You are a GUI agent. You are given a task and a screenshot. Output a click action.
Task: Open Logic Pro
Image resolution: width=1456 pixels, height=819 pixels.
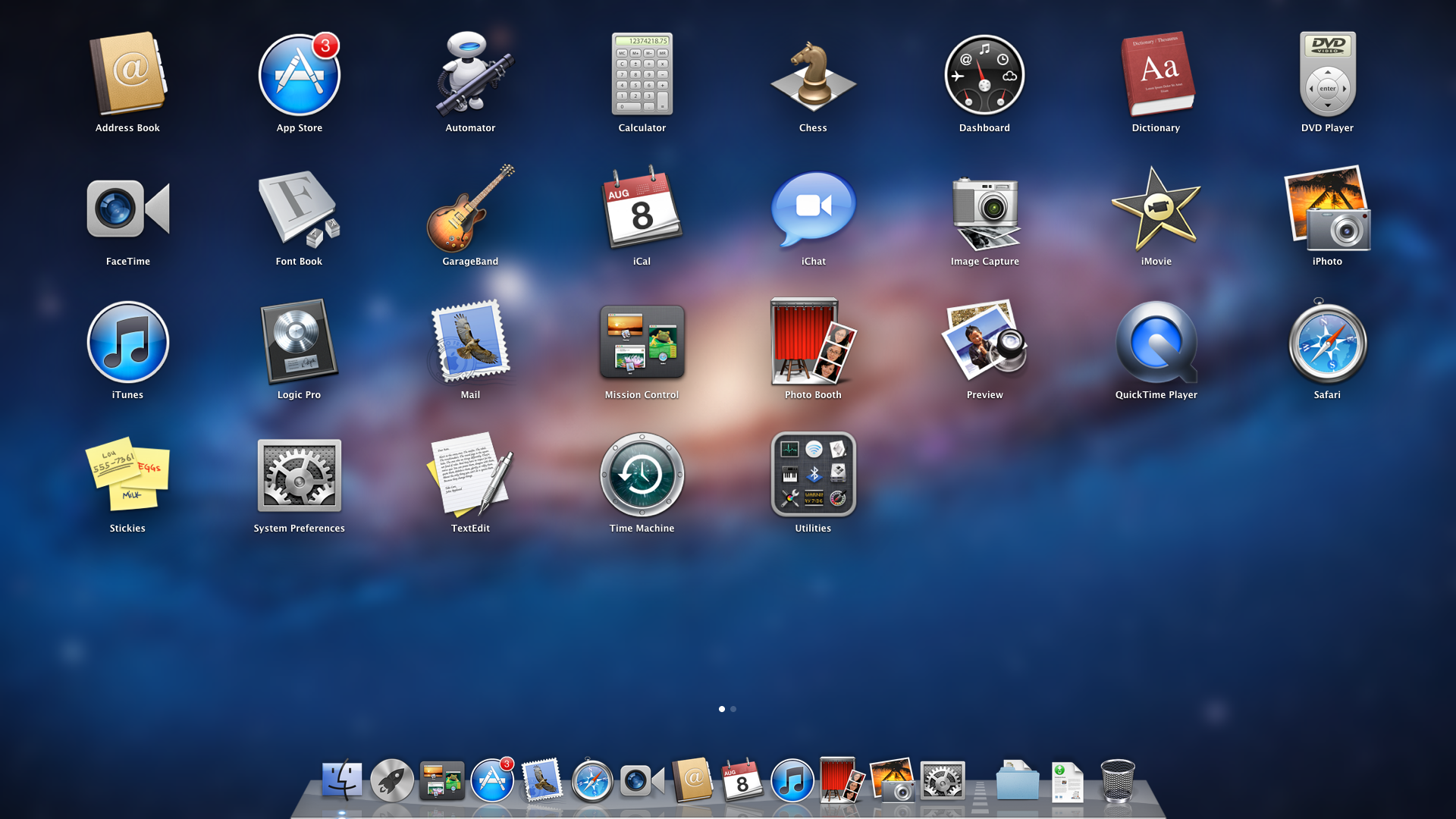coord(299,342)
